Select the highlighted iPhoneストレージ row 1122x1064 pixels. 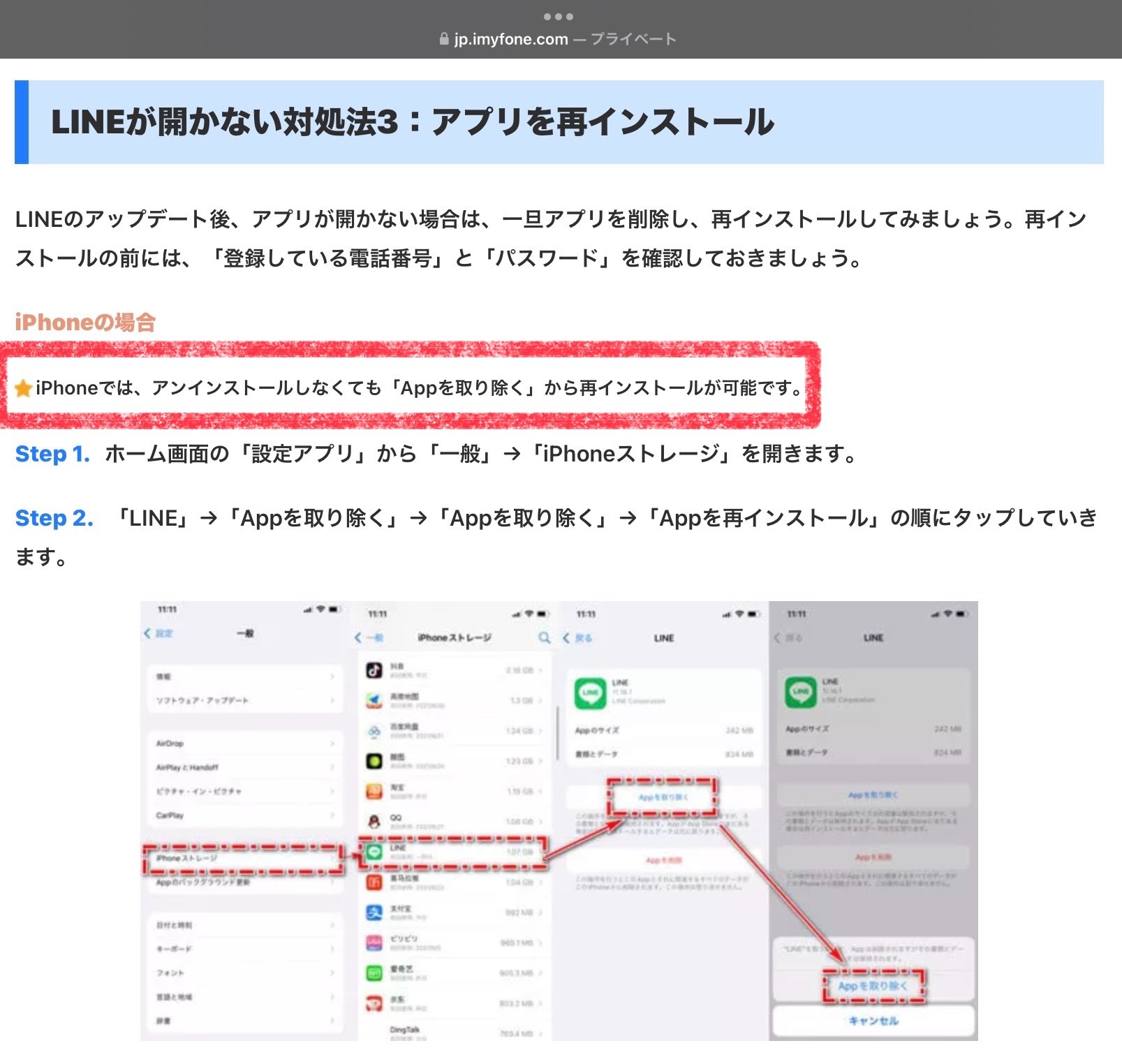243,858
